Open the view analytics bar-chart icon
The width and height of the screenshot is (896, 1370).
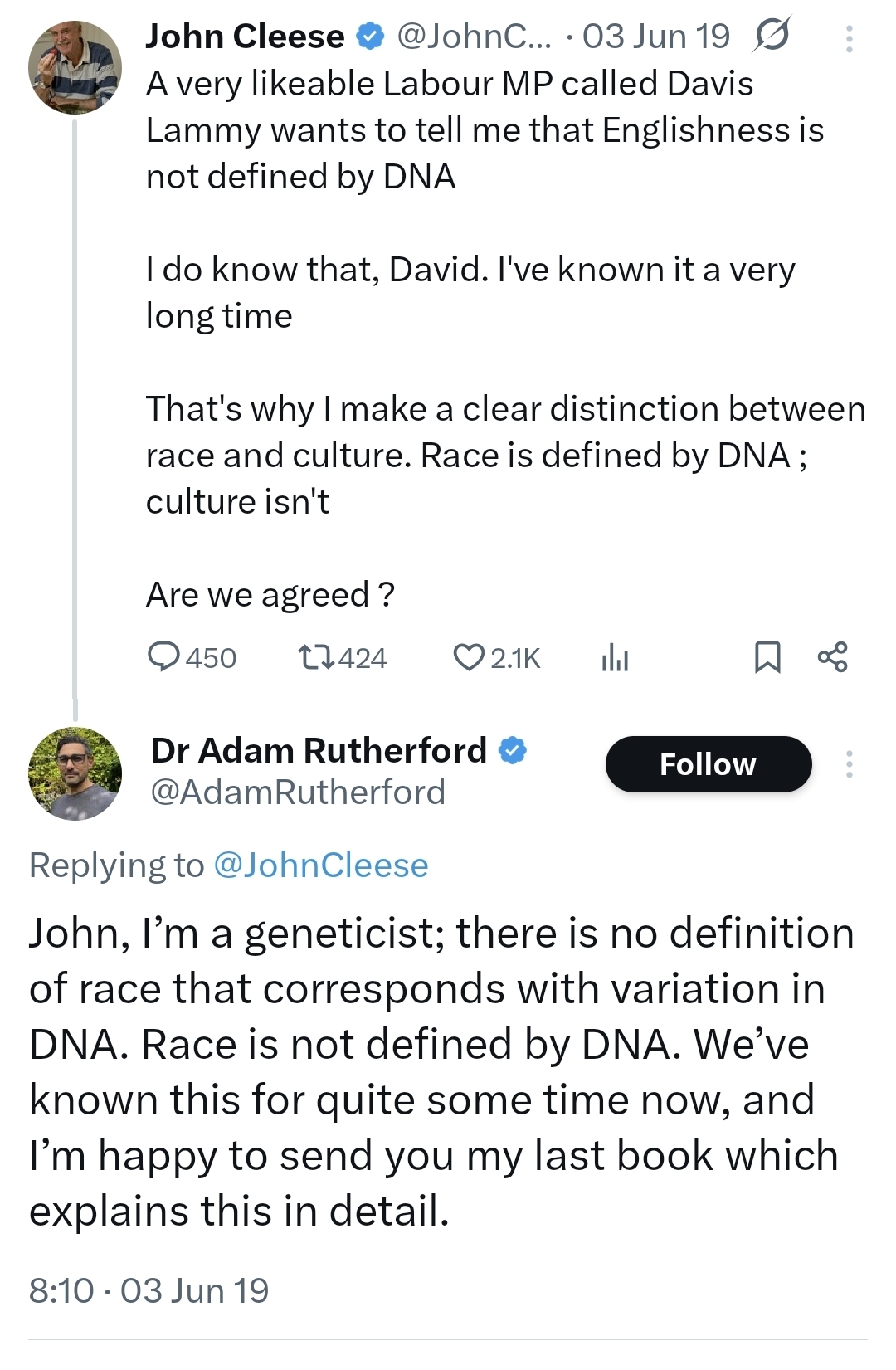(614, 657)
